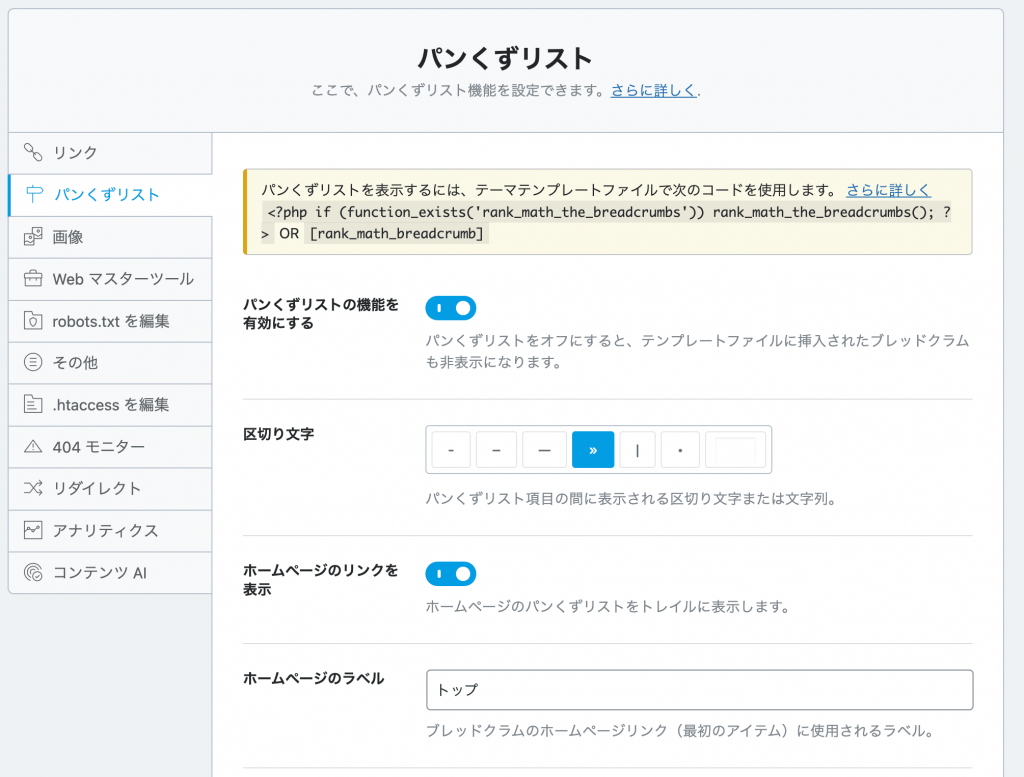The height and width of the screenshot is (777, 1024).
Task: Click the 区切り文字 setting label
Action: 279,434
